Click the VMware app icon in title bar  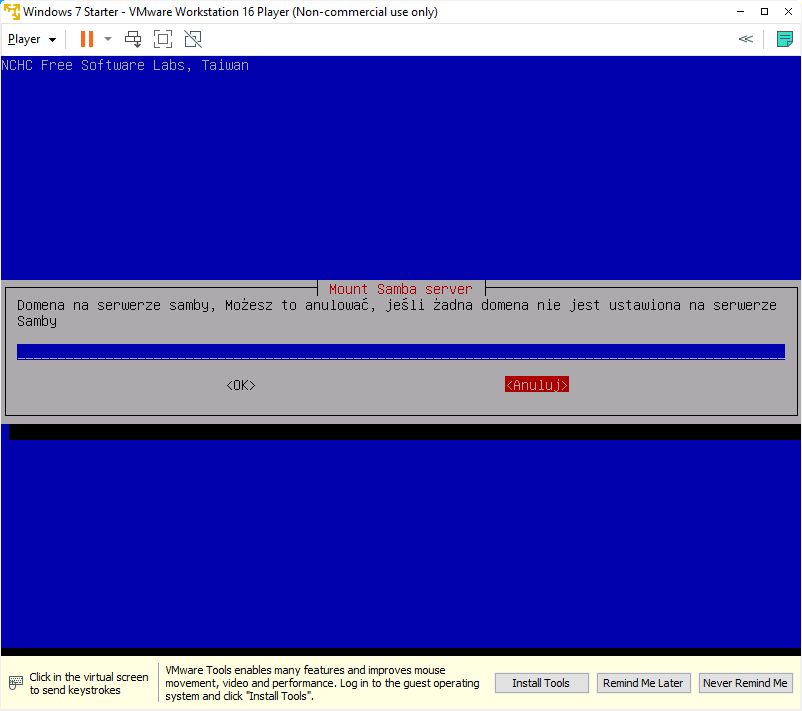[12, 12]
